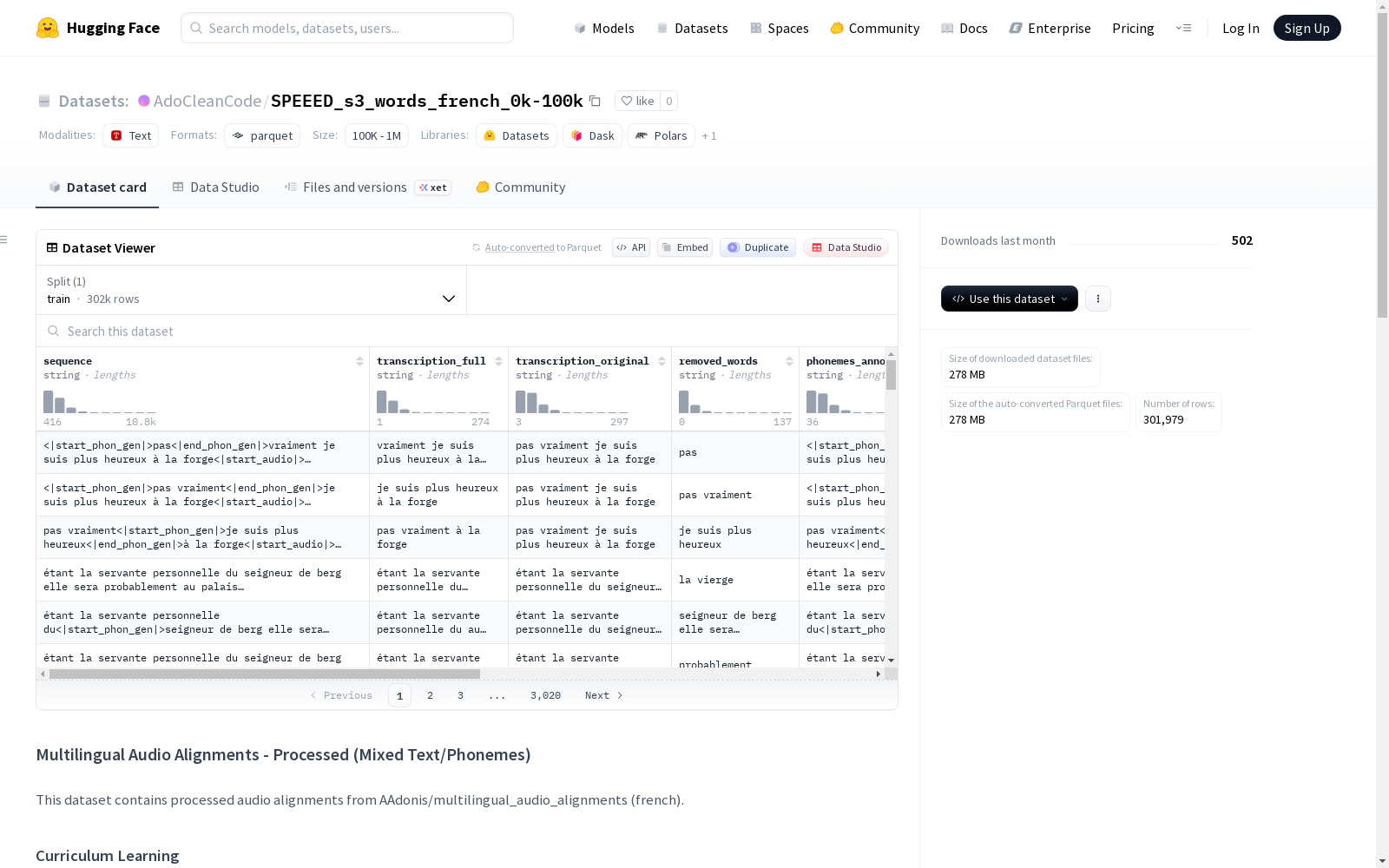
Task: Select the 100K - 1M size tag
Action: [x=377, y=135]
